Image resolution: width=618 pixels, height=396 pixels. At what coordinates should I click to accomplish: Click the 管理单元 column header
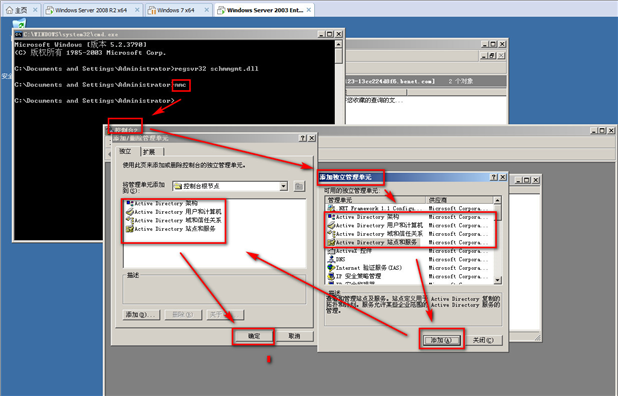coord(376,200)
